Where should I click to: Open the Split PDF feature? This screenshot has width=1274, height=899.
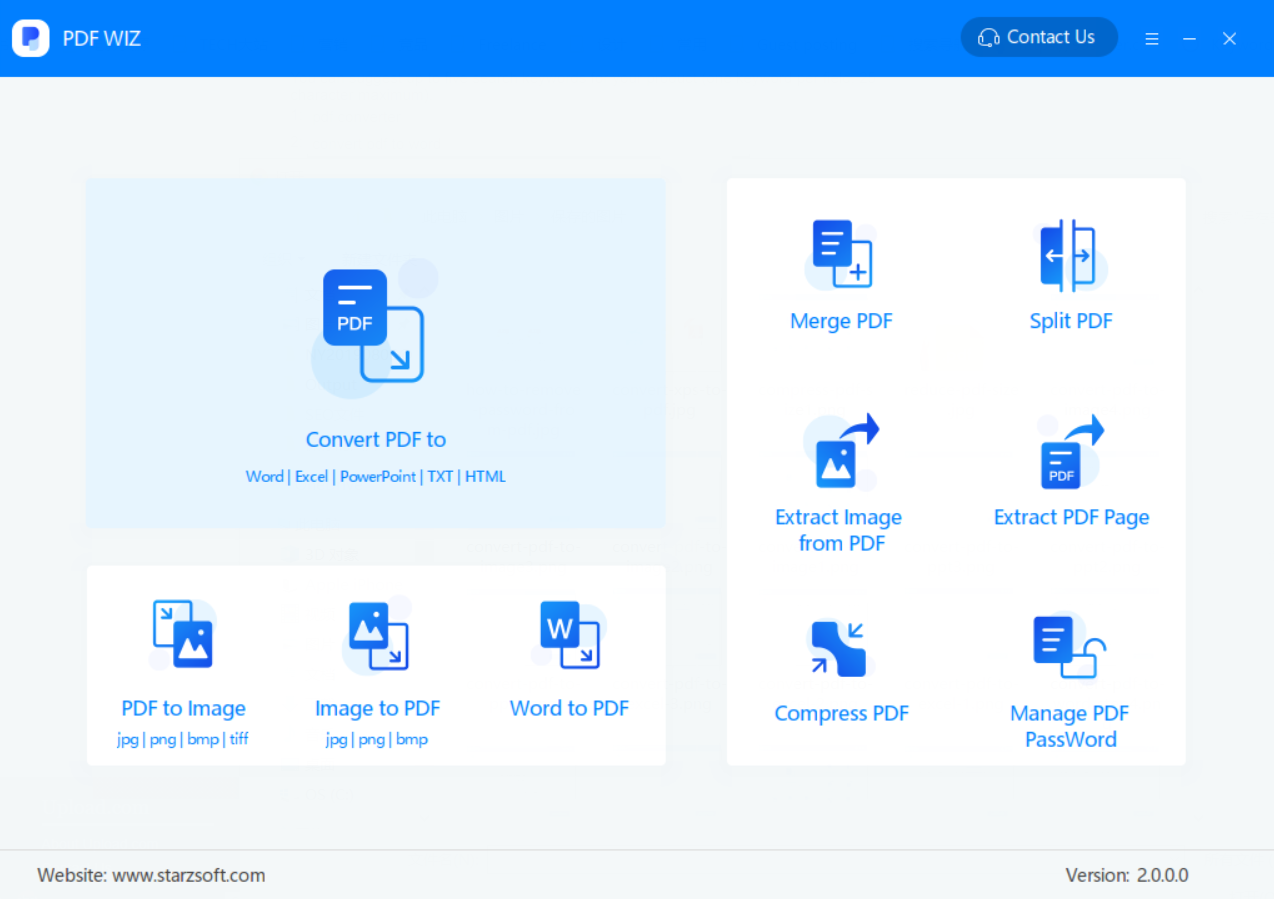(x=1070, y=272)
